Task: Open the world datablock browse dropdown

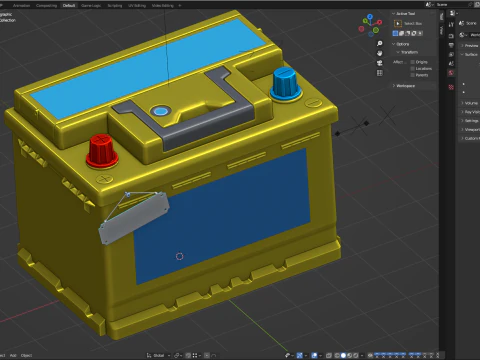Action: tap(463, 35)
